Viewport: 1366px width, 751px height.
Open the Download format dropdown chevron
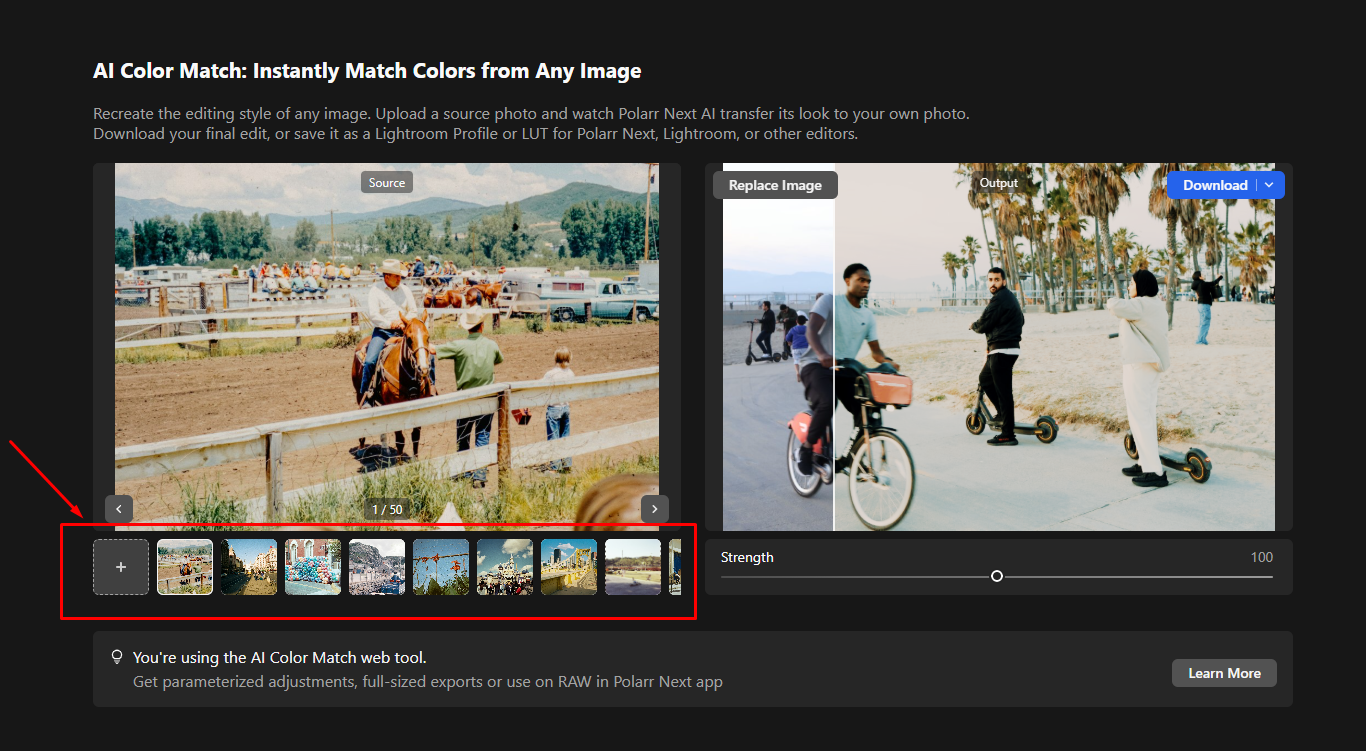pos(1269,185)
